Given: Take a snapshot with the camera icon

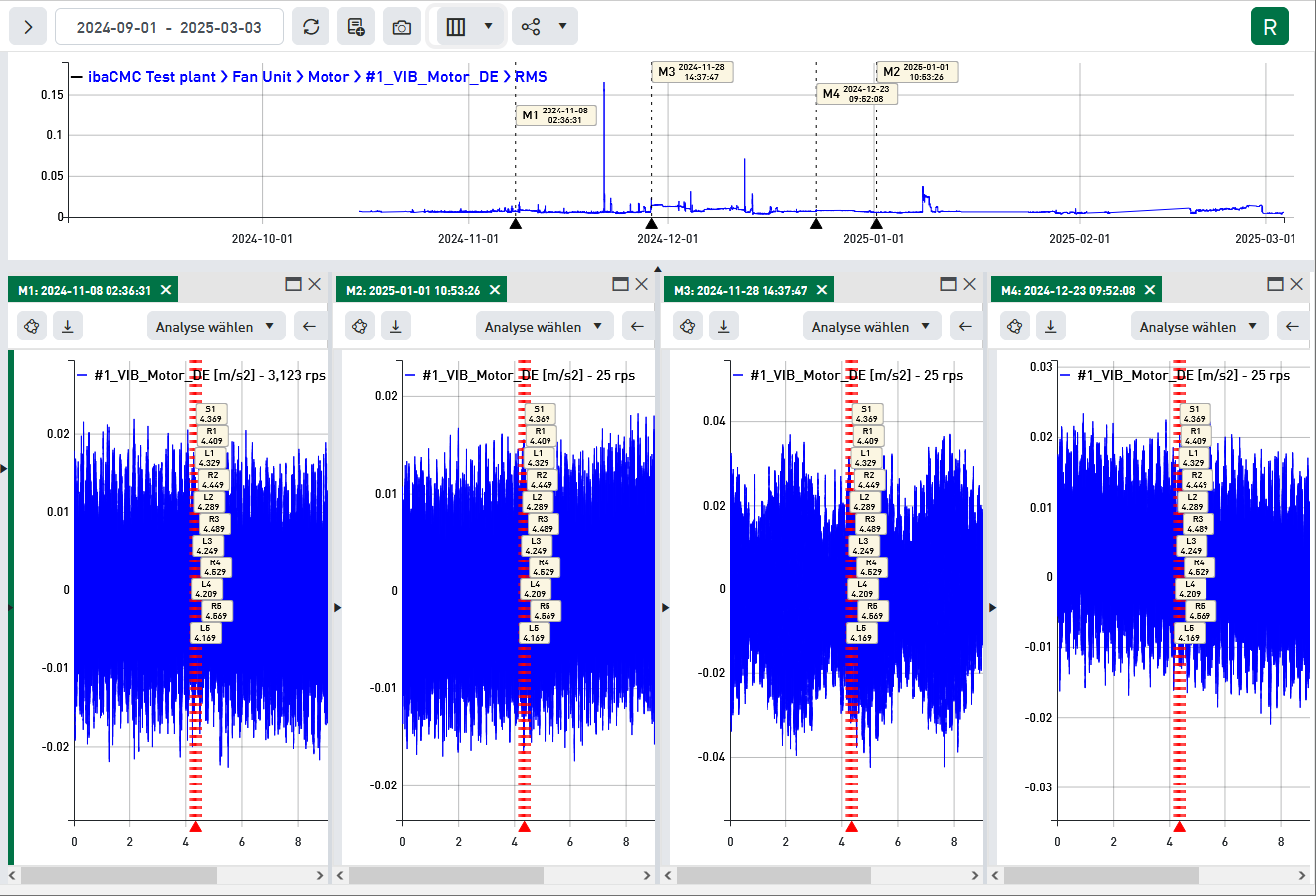Looking at the screenshot, I should (402, 27).
